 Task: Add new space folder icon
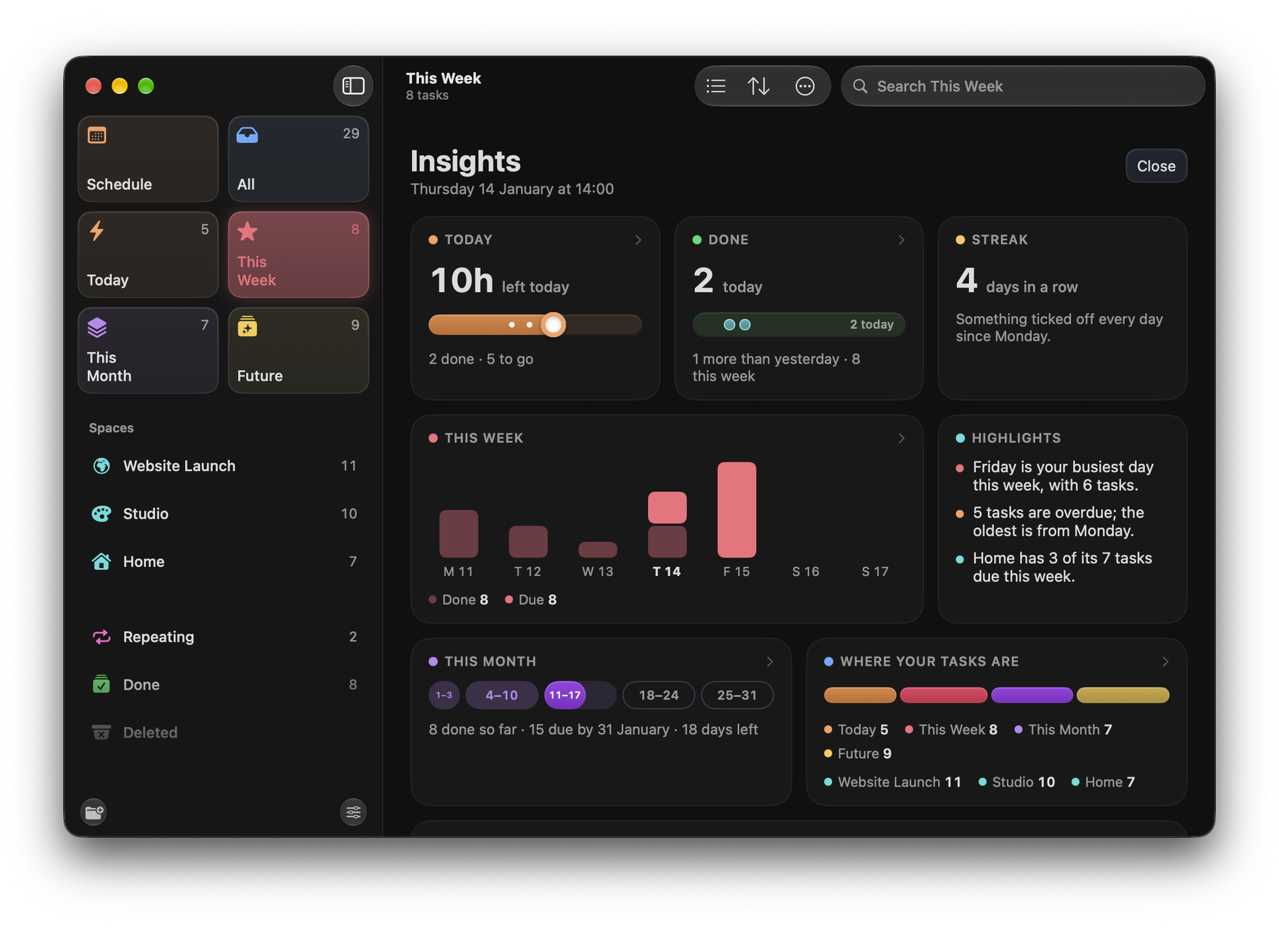click(x=94, y=811)
